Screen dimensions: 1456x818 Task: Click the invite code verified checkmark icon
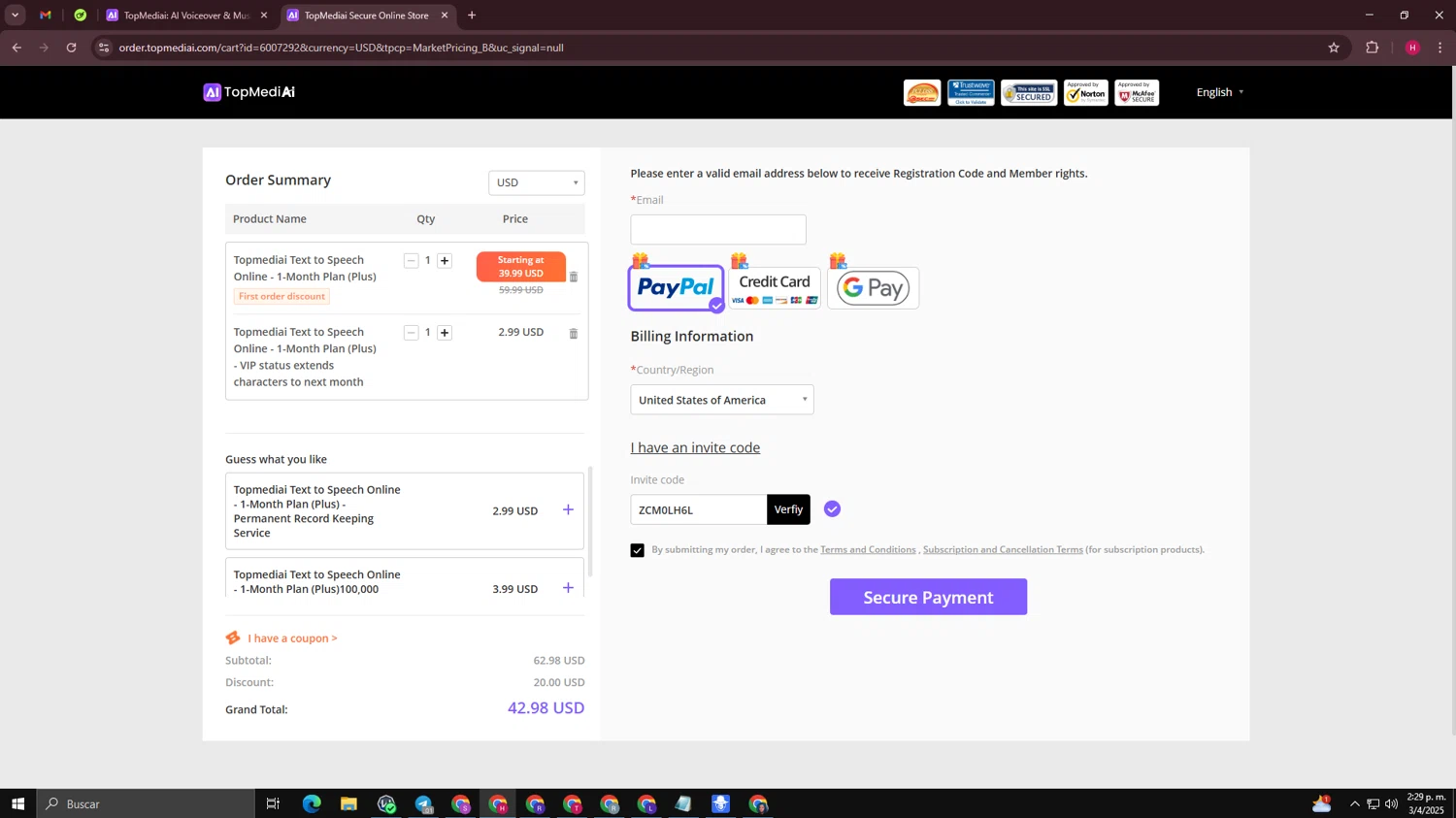[833, 509]
